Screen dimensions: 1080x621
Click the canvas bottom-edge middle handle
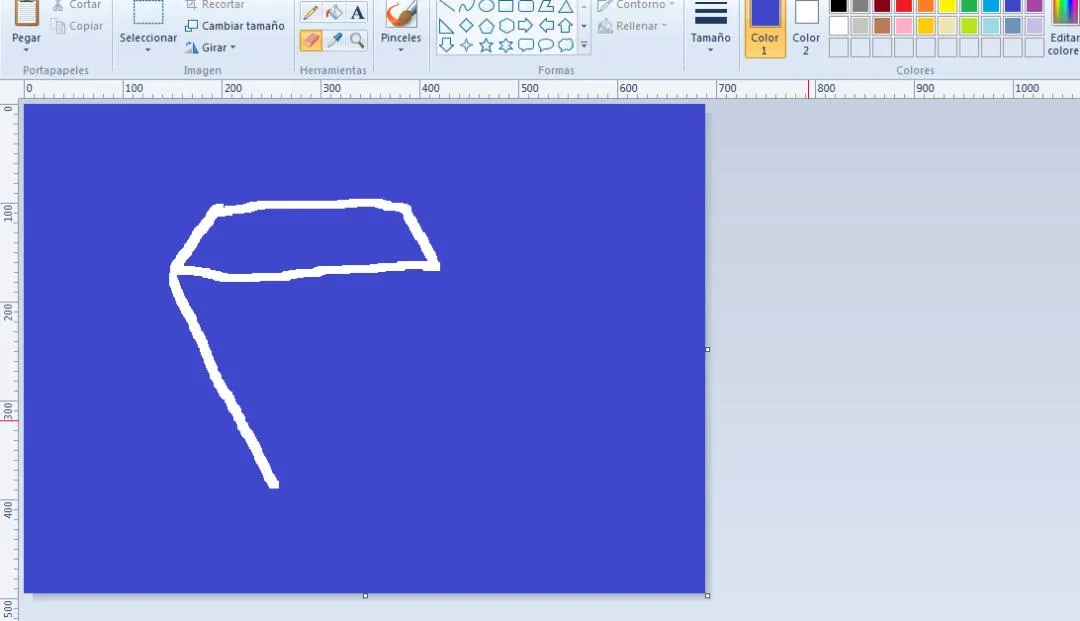[x=365, y=596]
